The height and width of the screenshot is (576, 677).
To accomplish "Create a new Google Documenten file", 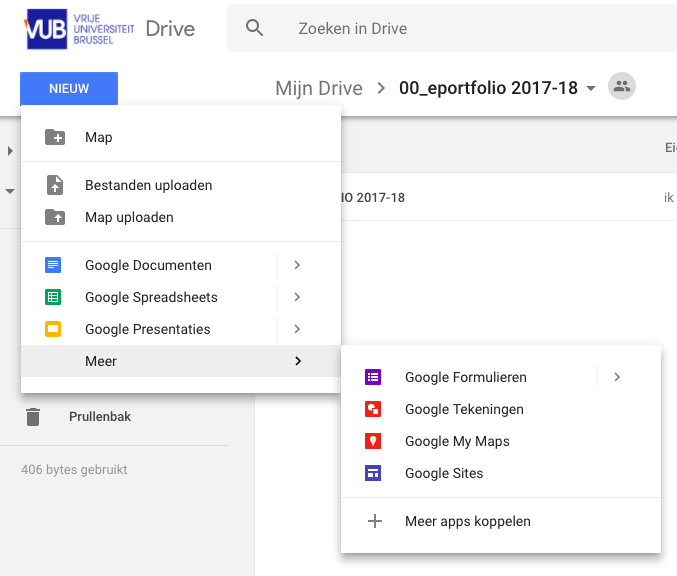I will (149, 265).
